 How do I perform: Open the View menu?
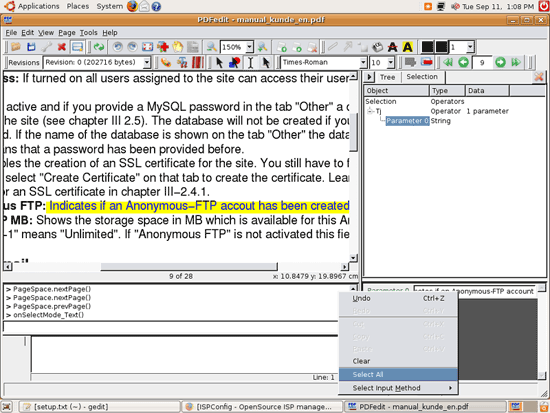[46, 33]
